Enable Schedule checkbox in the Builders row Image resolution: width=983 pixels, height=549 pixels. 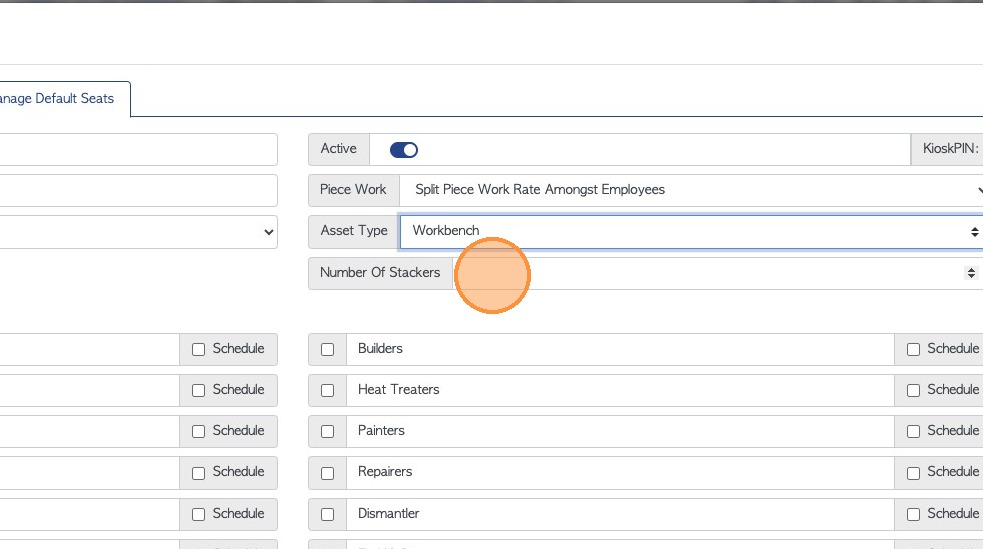pos(913,349)
